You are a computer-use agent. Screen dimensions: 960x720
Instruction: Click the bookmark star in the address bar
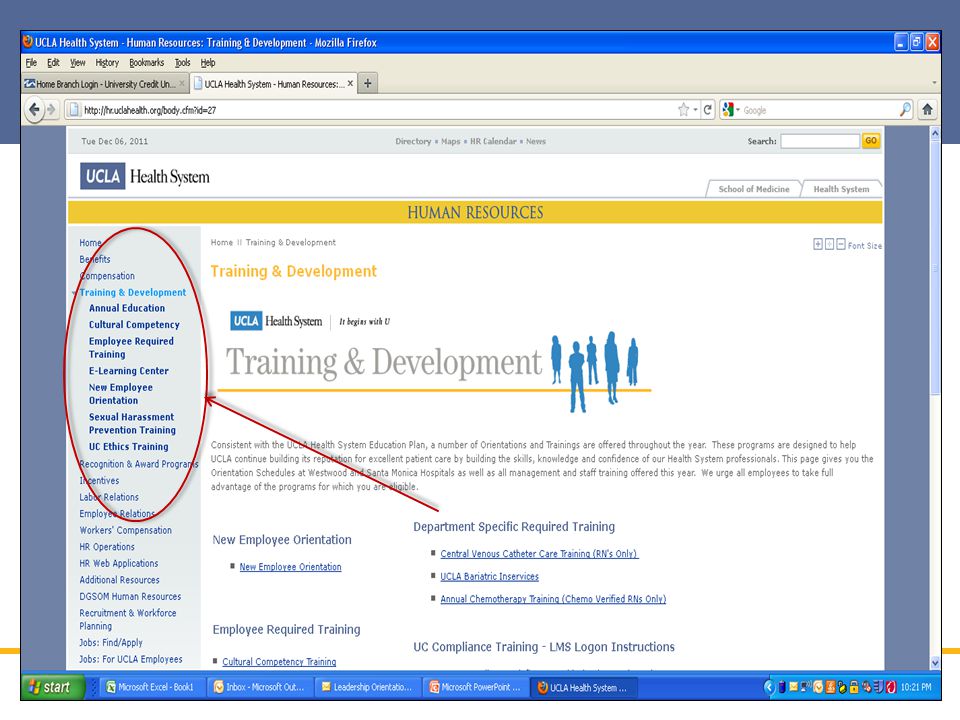tap(683, 110)
